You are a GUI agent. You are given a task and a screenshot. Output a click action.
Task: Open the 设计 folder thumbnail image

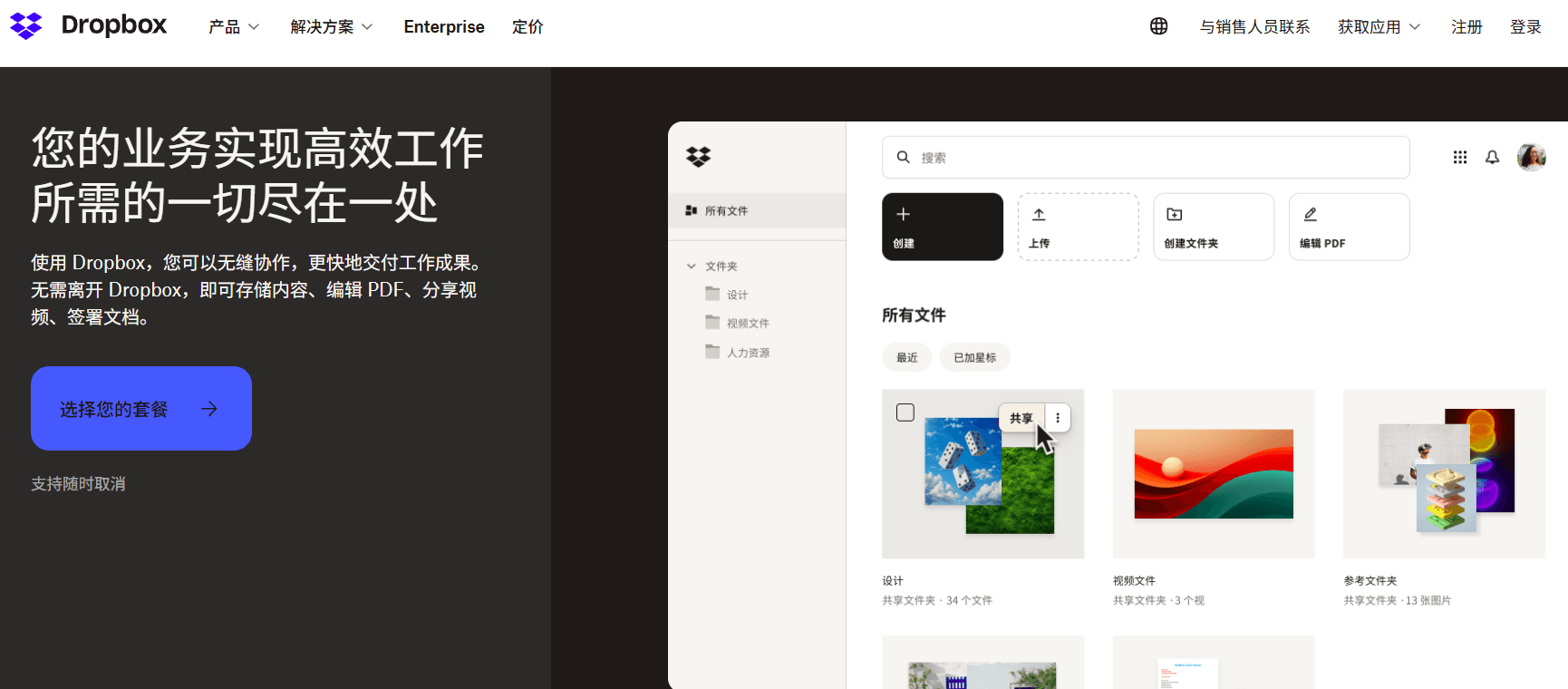(983, 474)
